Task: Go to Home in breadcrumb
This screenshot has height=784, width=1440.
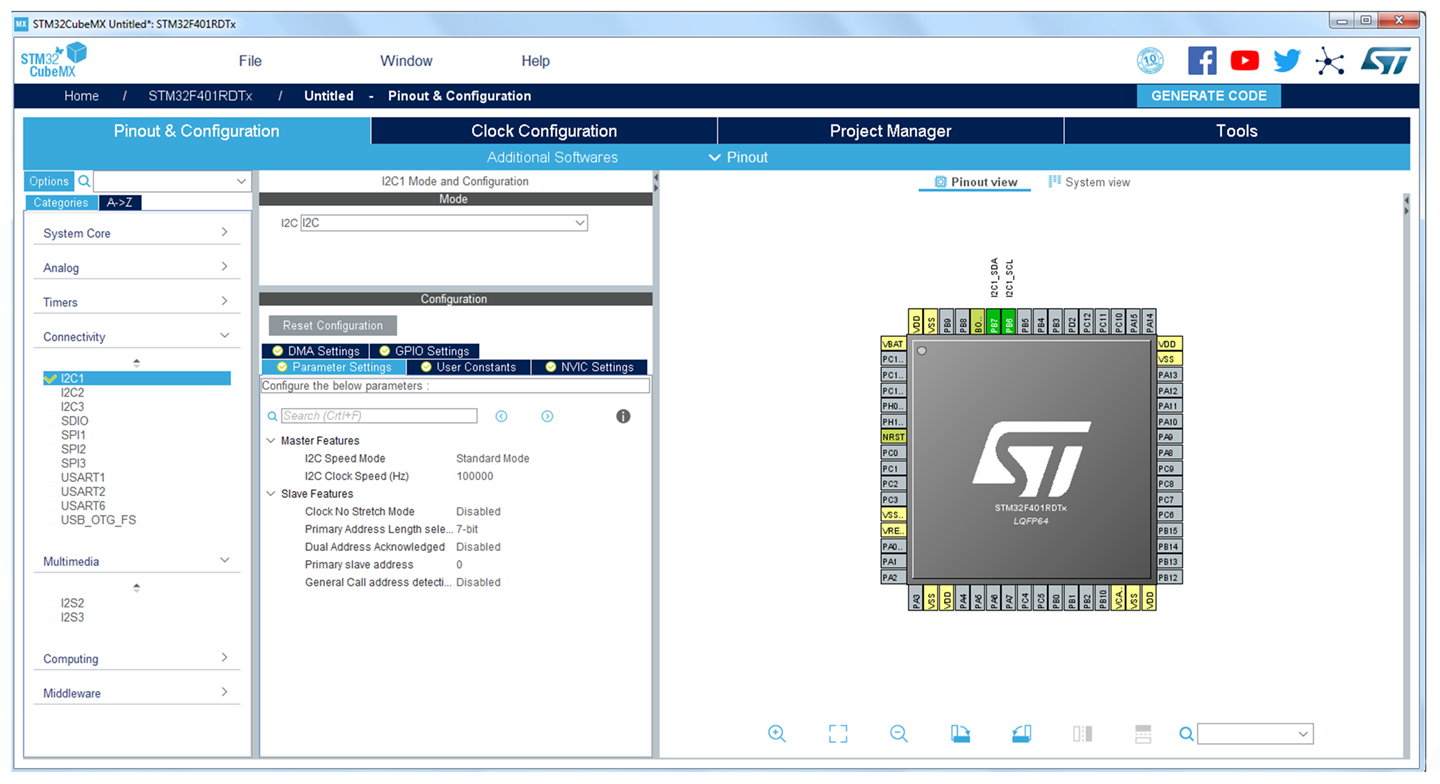Action: 81,96
